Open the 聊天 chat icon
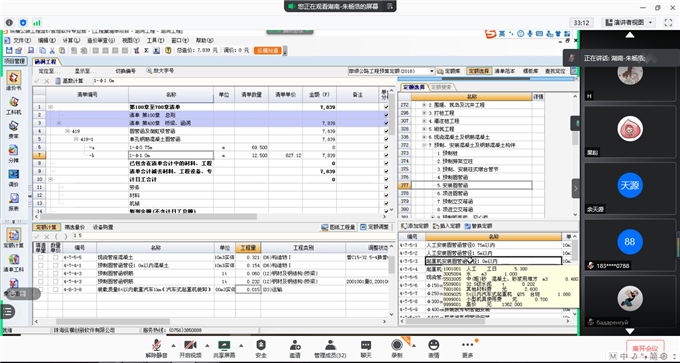 (x=366, y=345)
